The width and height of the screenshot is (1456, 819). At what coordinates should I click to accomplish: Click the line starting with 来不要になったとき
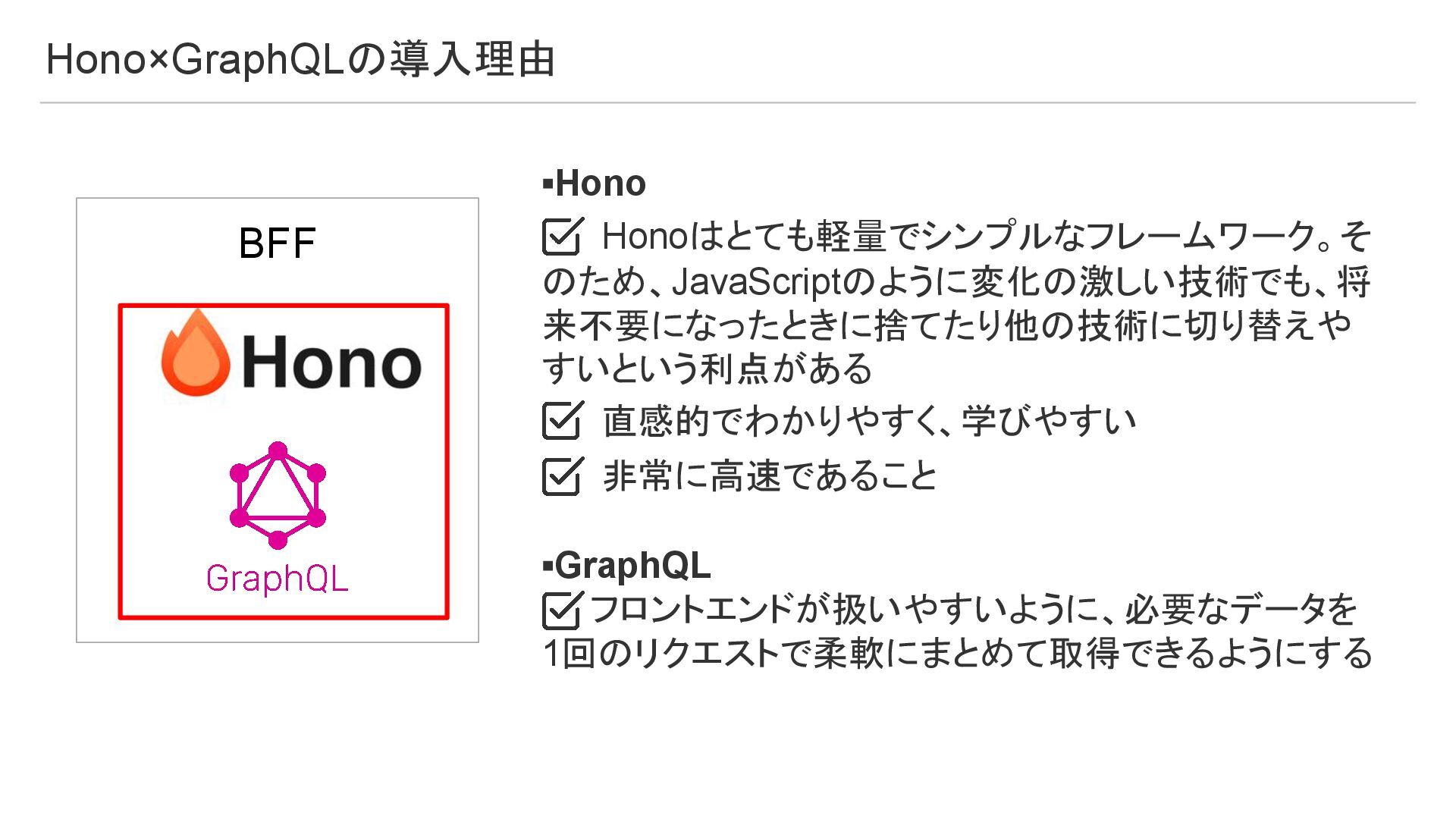[x=946, y=325]
